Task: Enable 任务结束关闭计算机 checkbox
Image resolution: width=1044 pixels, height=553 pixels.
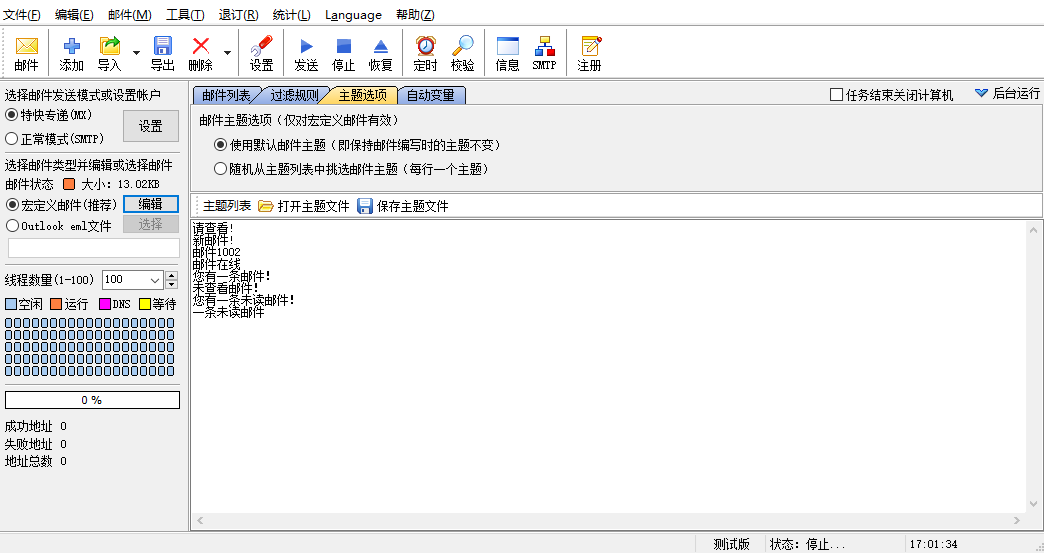Action: pyautogui.click(x=837, y=95)
